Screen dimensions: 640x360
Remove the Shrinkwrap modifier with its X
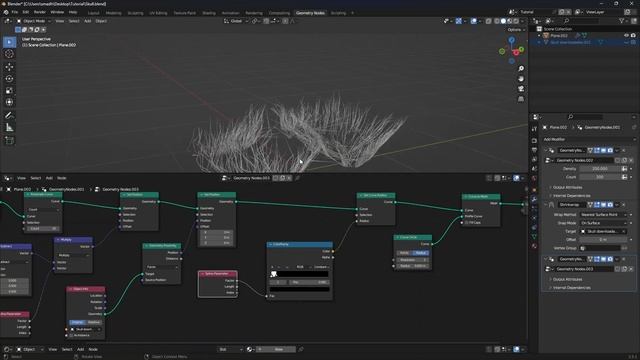click(x=624, y=204)
